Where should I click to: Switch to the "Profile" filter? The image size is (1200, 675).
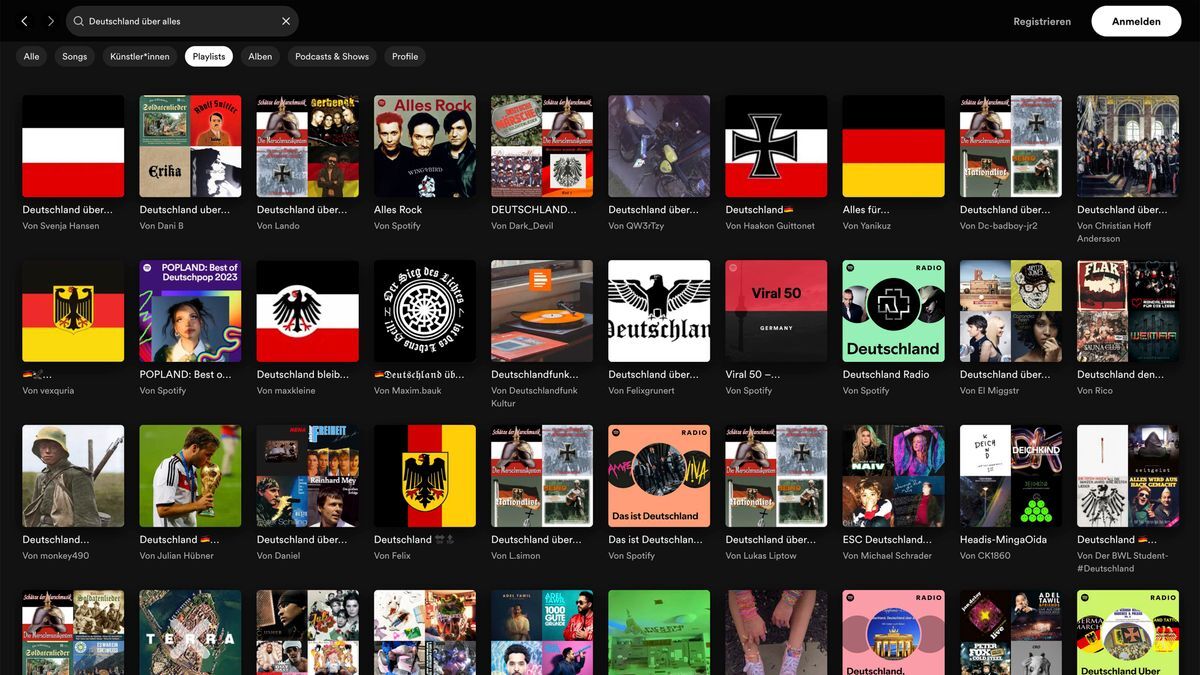point(405,57)
